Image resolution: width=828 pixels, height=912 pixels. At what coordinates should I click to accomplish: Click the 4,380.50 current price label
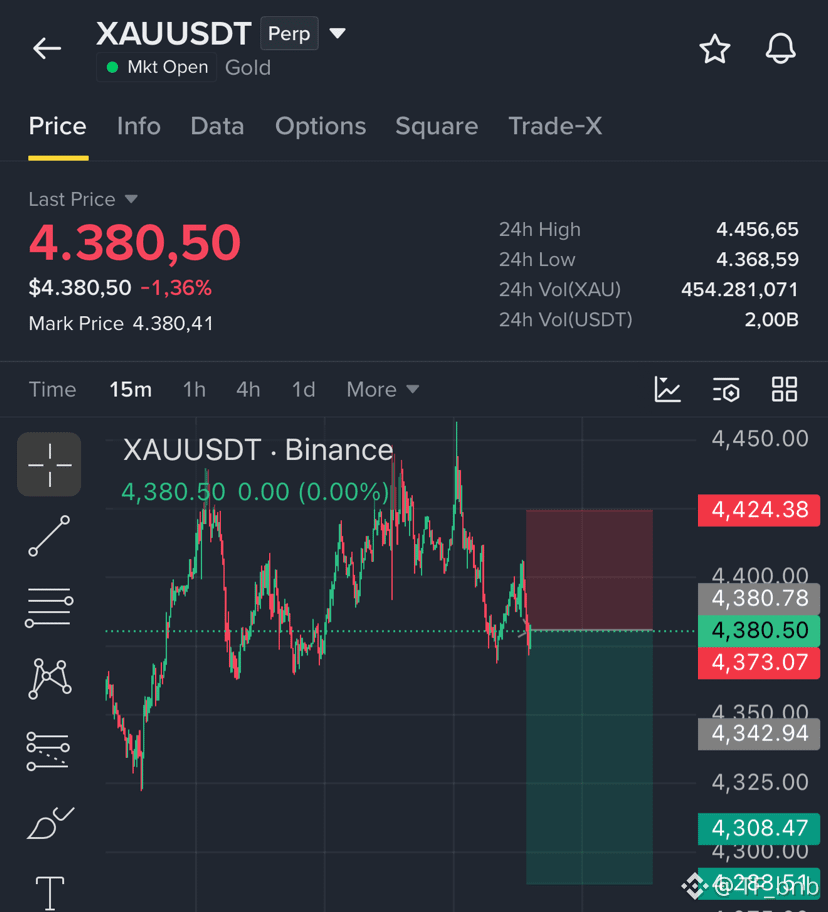(759, 630)
